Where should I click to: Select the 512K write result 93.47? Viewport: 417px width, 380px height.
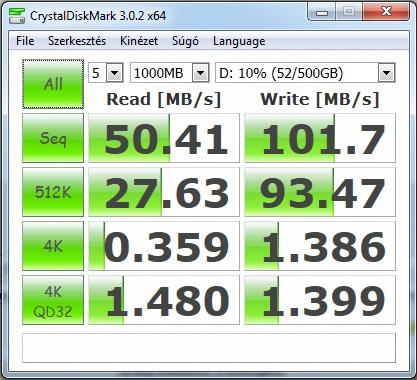pyautogui.click(x=320, y=192)
